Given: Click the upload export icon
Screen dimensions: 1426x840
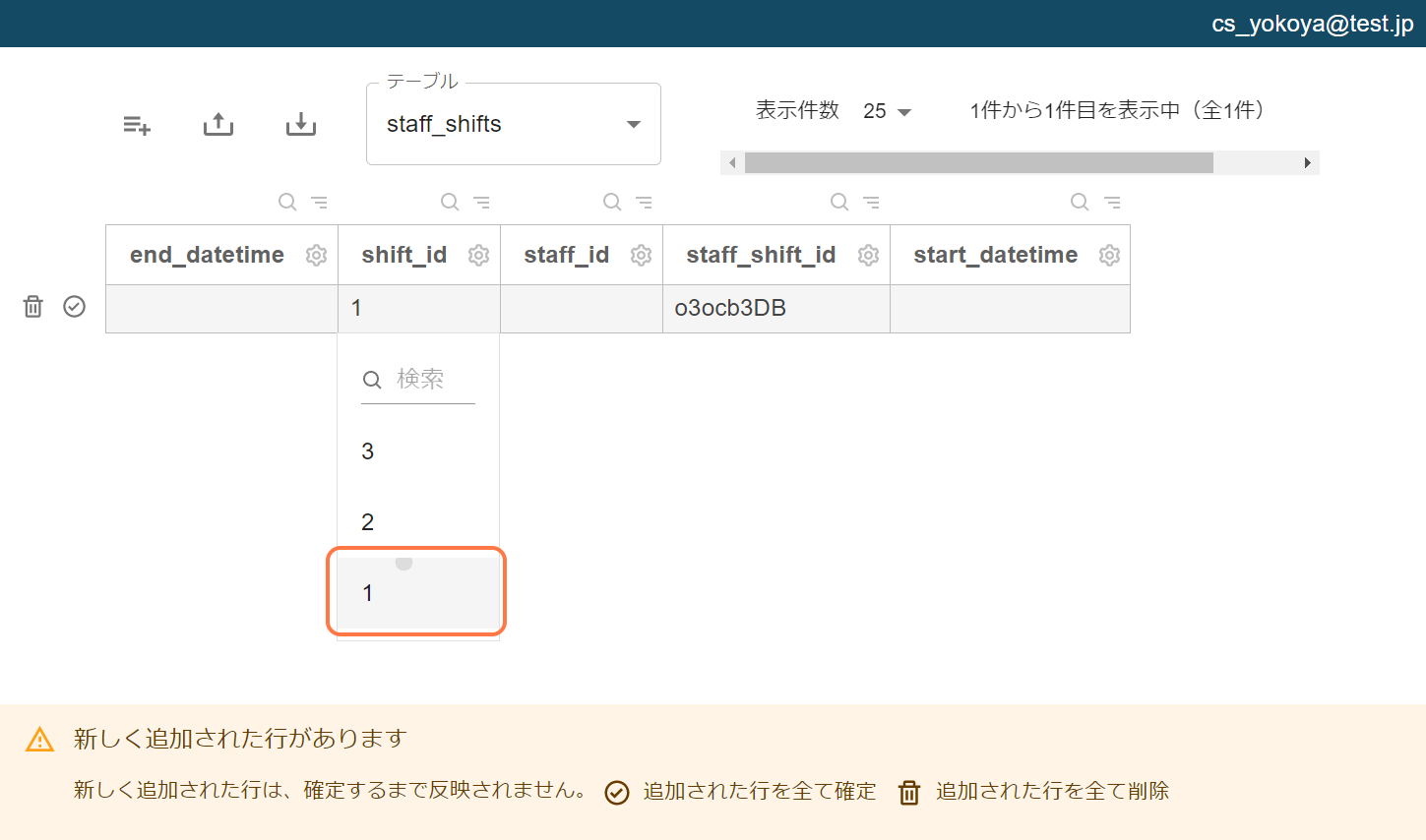Looking at the screenshot, I should (218, 124).
